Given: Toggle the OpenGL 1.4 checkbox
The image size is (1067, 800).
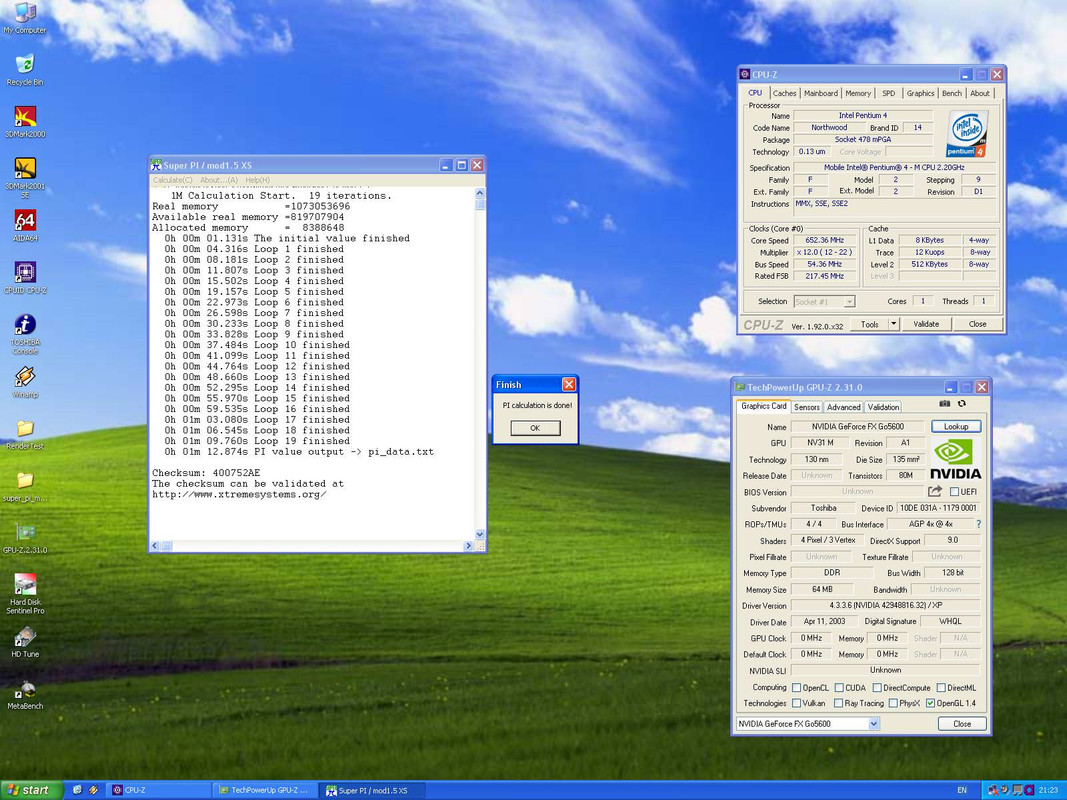Looking at the screenshot, I should tap(930, 703).
